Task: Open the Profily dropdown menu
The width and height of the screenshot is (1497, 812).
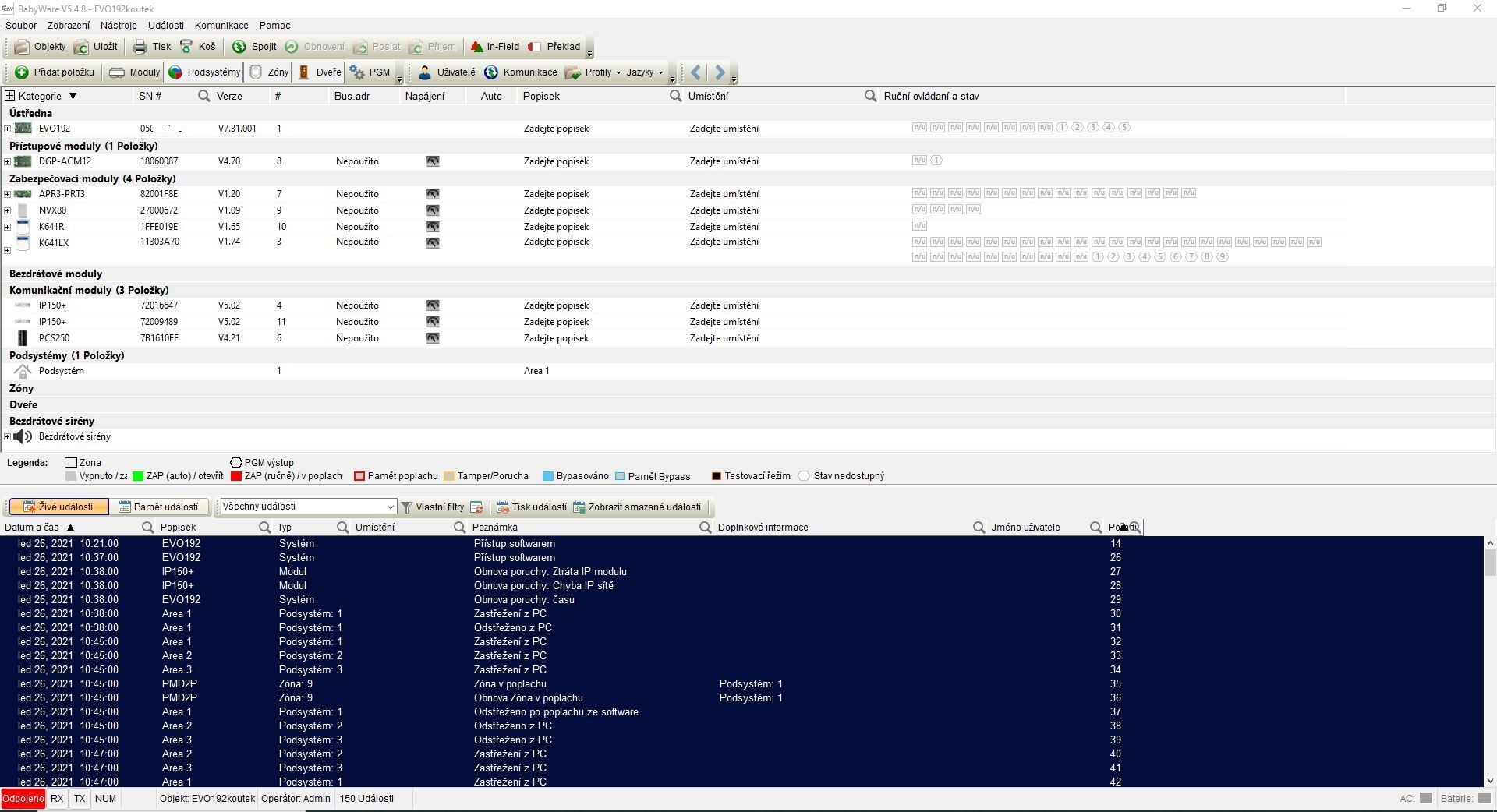Action: 598,72
